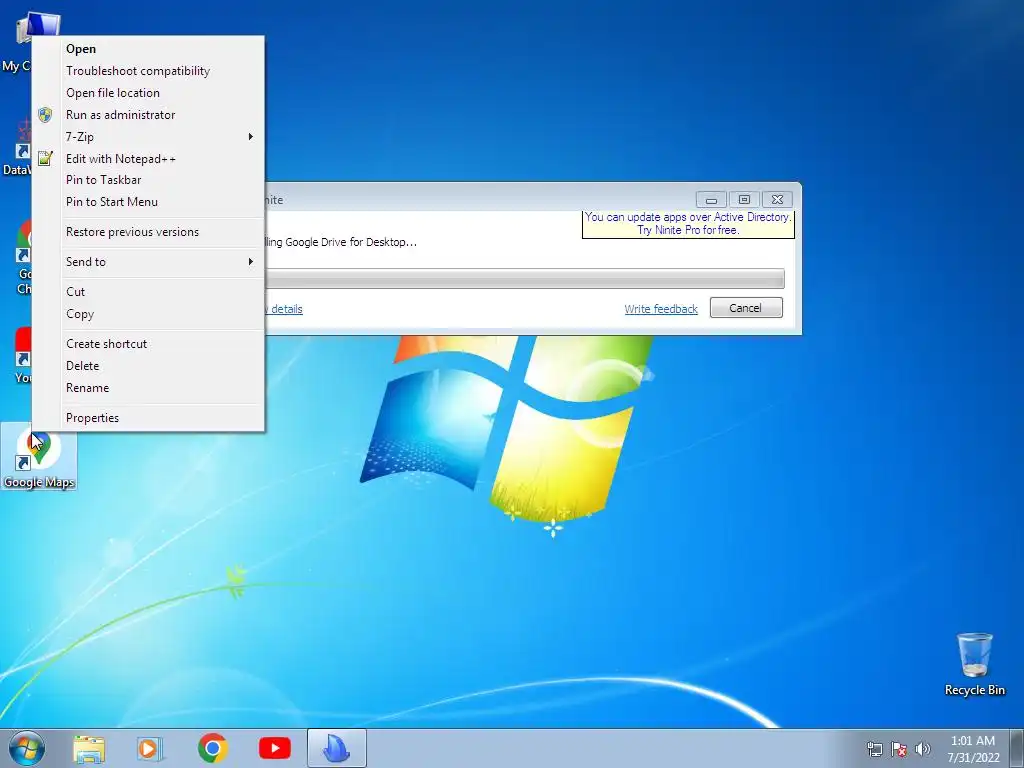Choose Delete from the context menu
1024x768 pixels.
[x=148, y=366]
